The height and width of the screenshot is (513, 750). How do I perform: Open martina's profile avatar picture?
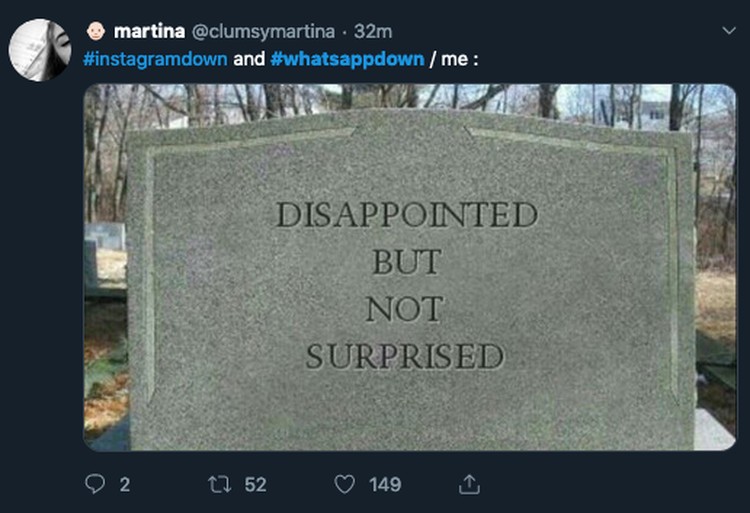pyautogui.click(x=40, y=50)
